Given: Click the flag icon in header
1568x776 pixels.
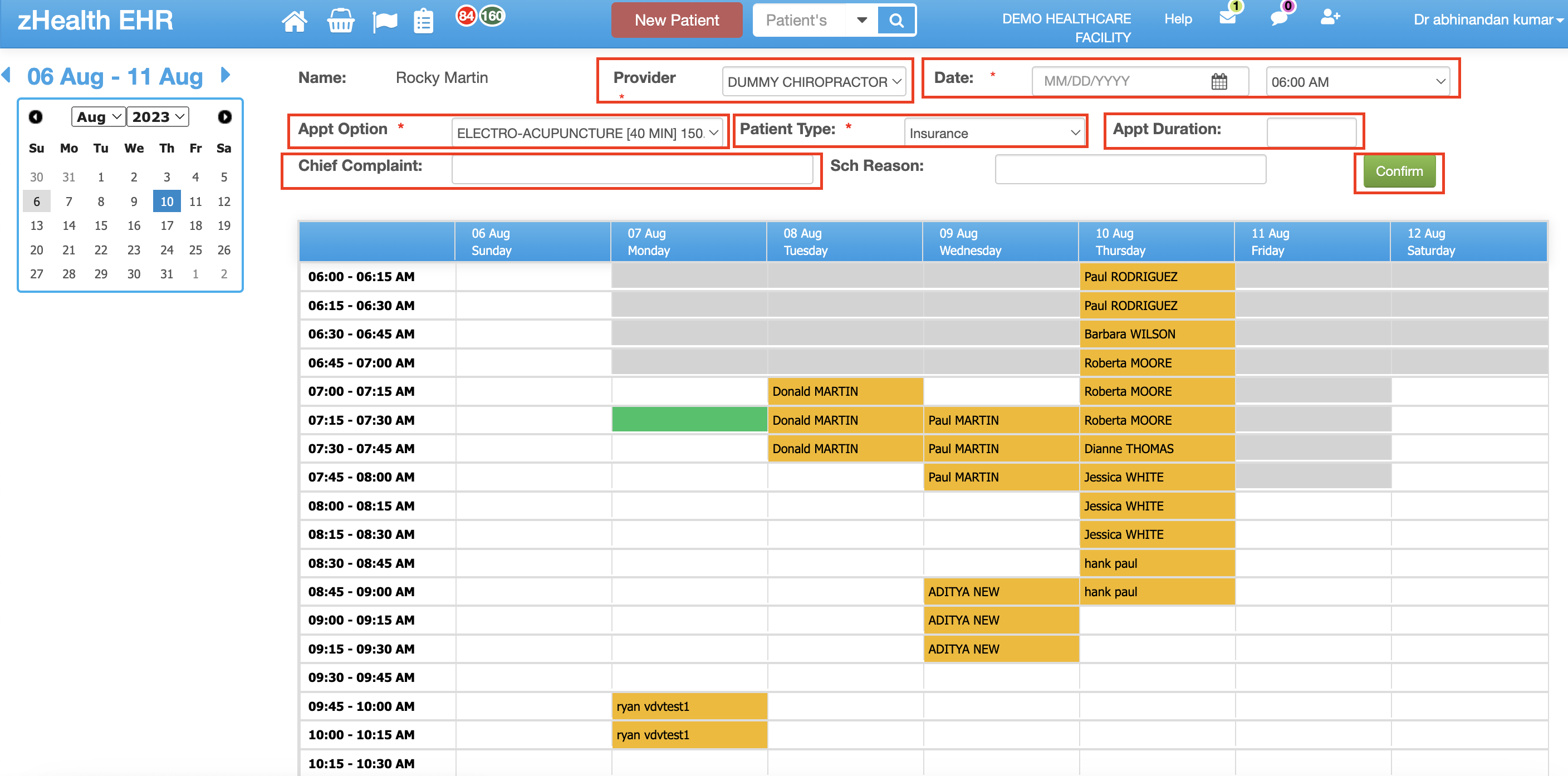Looking at the screenshot, I should tap(385, 21).
